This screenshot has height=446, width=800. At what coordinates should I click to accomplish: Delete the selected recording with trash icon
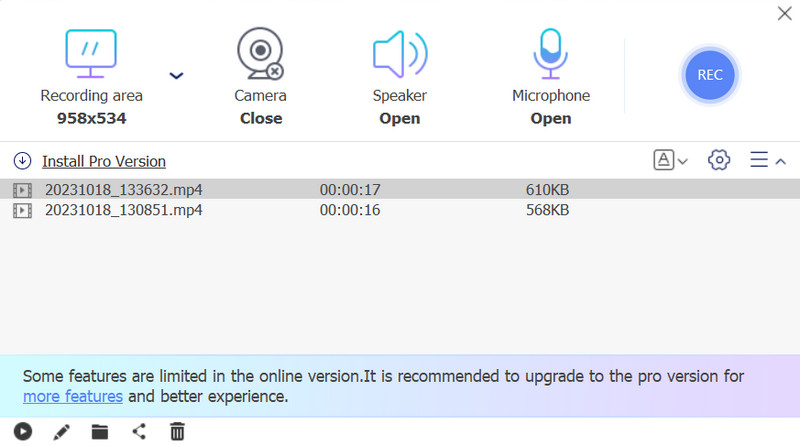[x=178, y=432]
